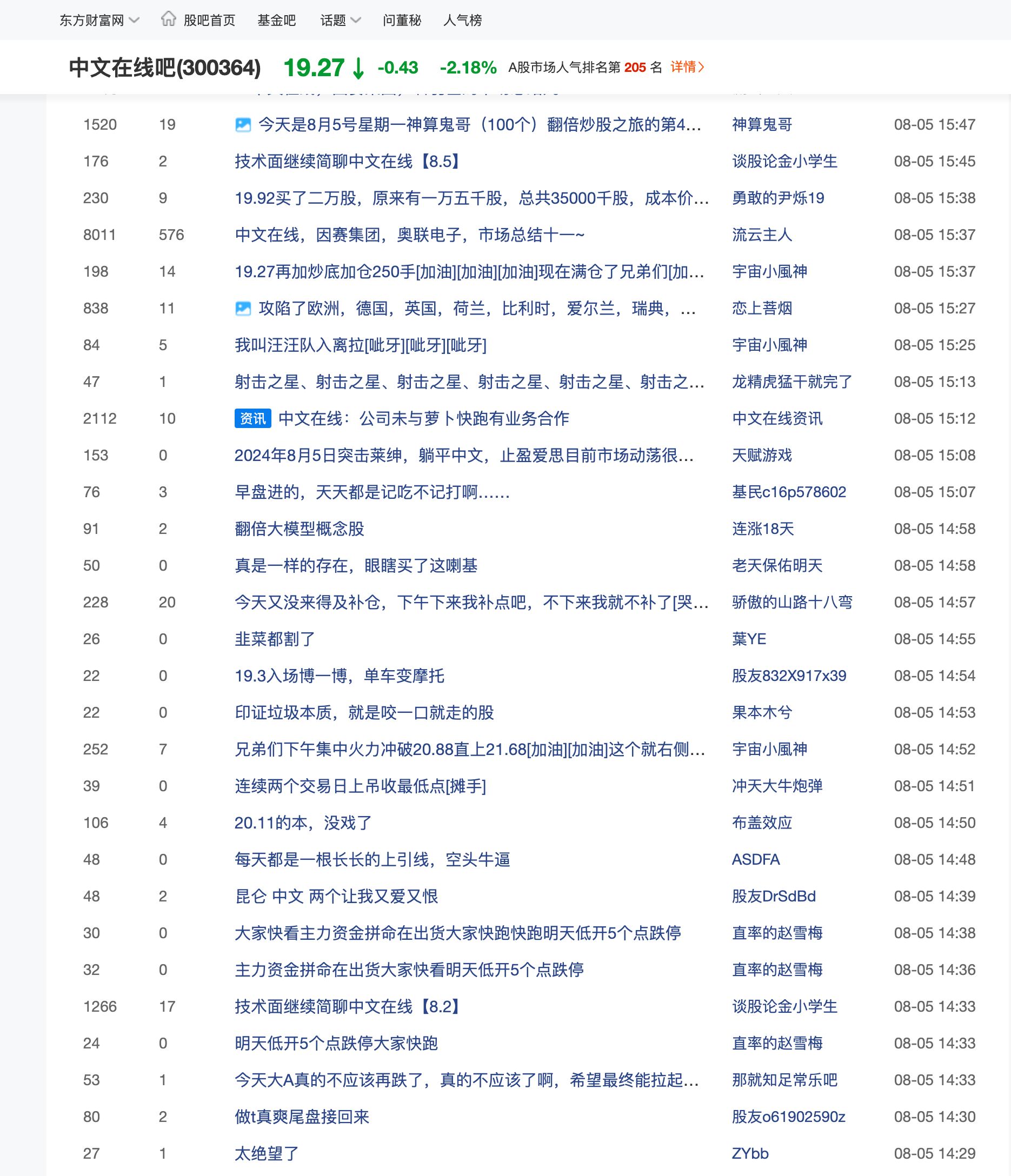Open post 技术面继续简聊中文在线【8.2】
The width and height of the screenshot is (1011, 1176).
pyautogui.click(x=348, y=1007)
